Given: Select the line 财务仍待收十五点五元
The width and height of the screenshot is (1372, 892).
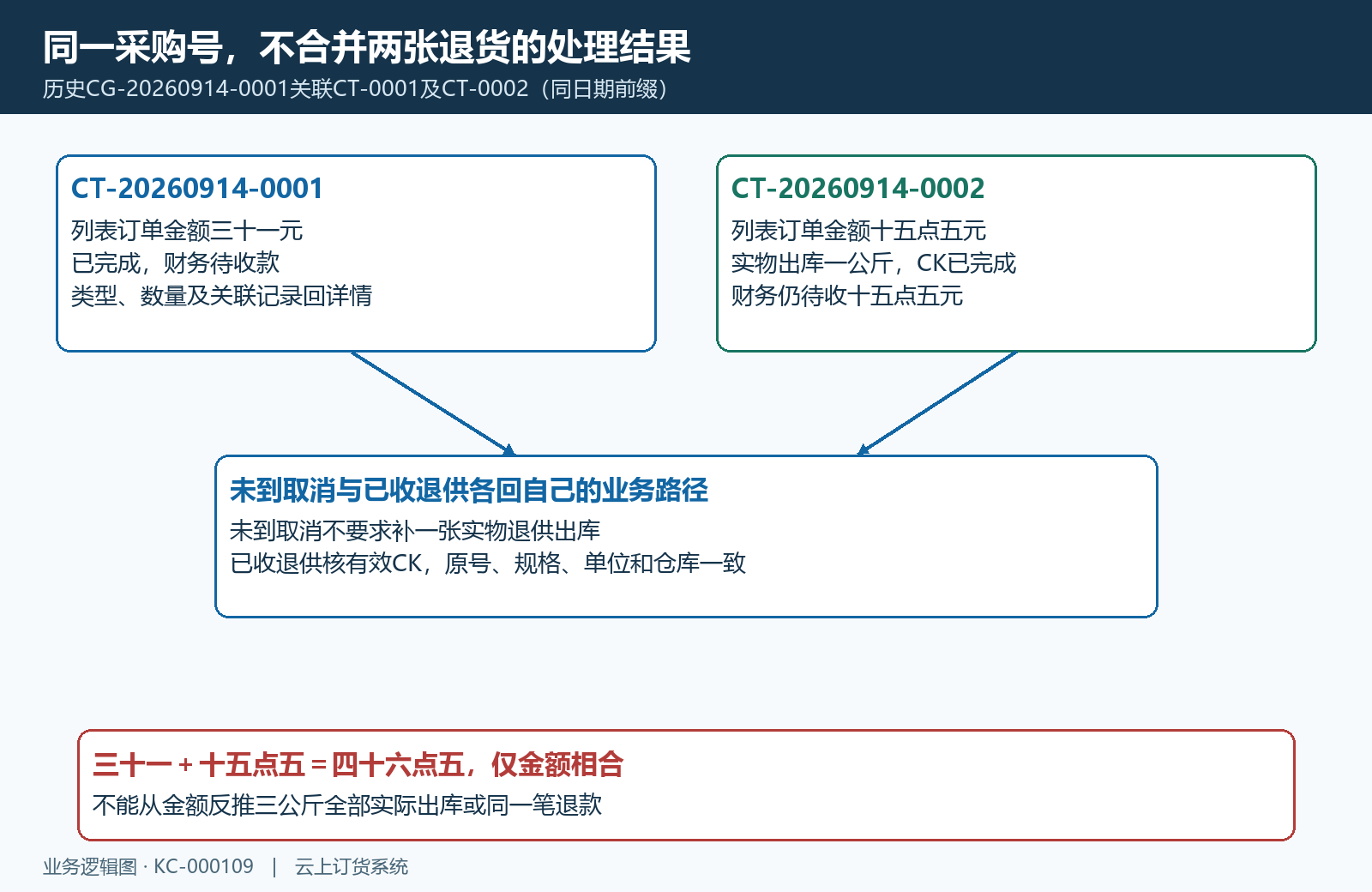Looking at the screenshot, I should [x=847, y=296].
